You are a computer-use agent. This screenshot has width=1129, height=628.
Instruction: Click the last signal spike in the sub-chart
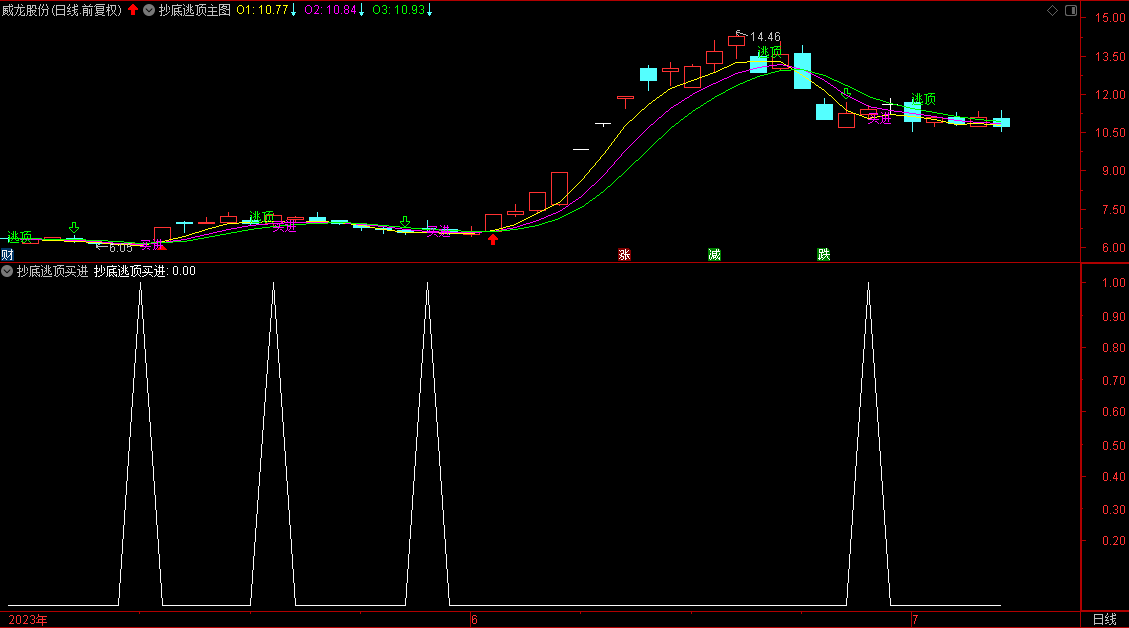point(868,444)
